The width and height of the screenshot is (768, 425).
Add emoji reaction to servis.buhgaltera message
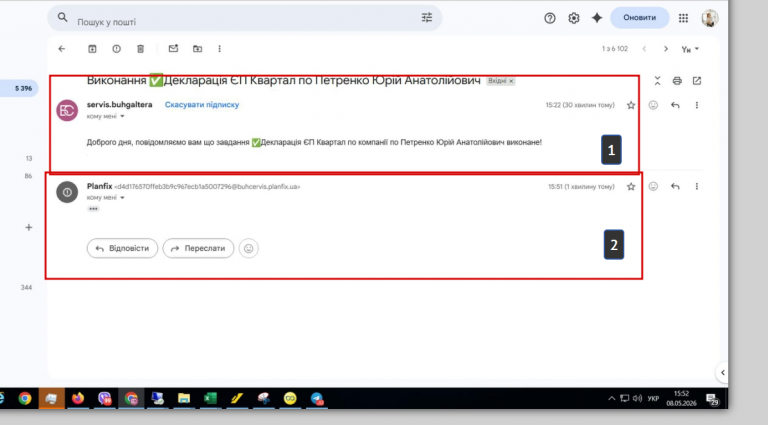tap(653, 105)
